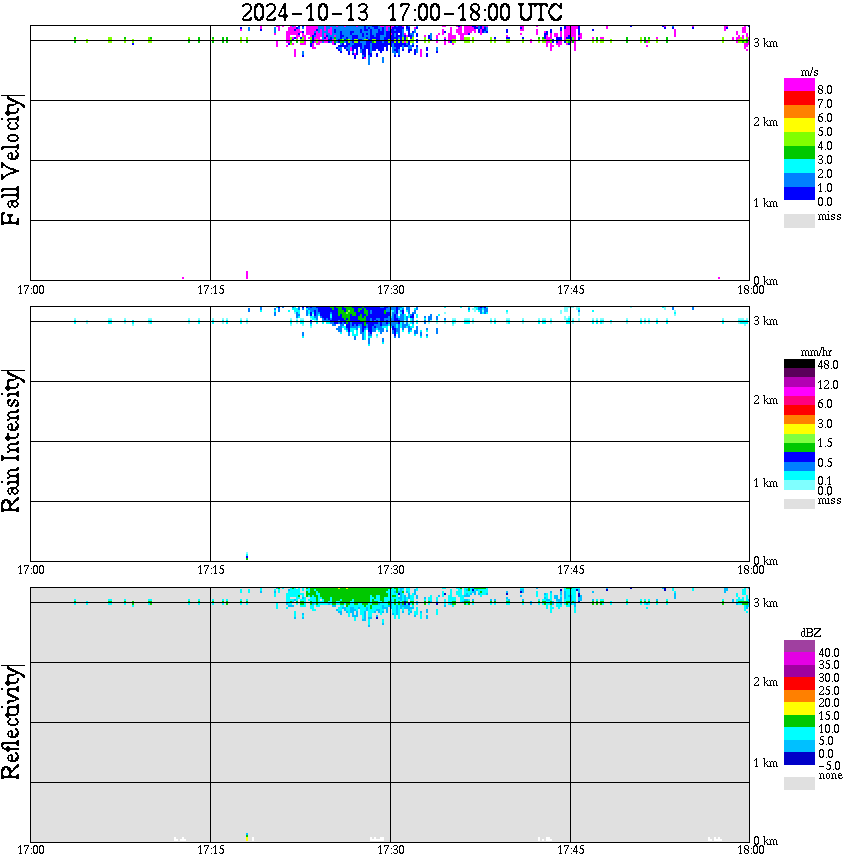The height and width of the screenshot is (868, 850).
Task: Click the 2 km label beside Rain Intensity plot
Action: (765, 400)
